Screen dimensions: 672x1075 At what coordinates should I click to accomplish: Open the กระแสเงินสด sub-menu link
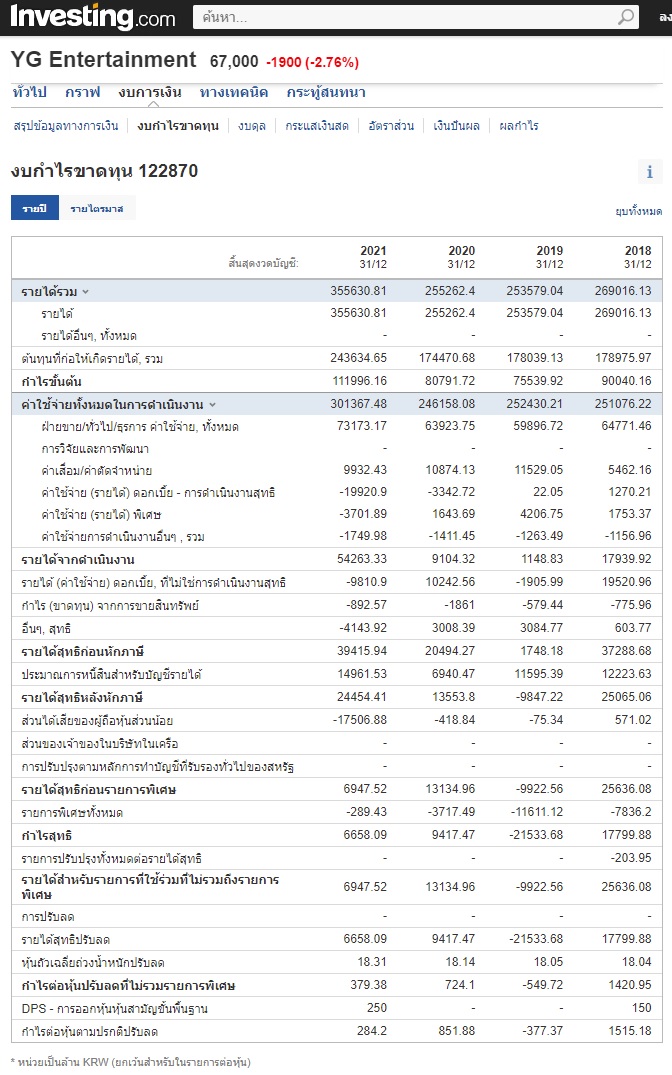click(x=317, y=125)
